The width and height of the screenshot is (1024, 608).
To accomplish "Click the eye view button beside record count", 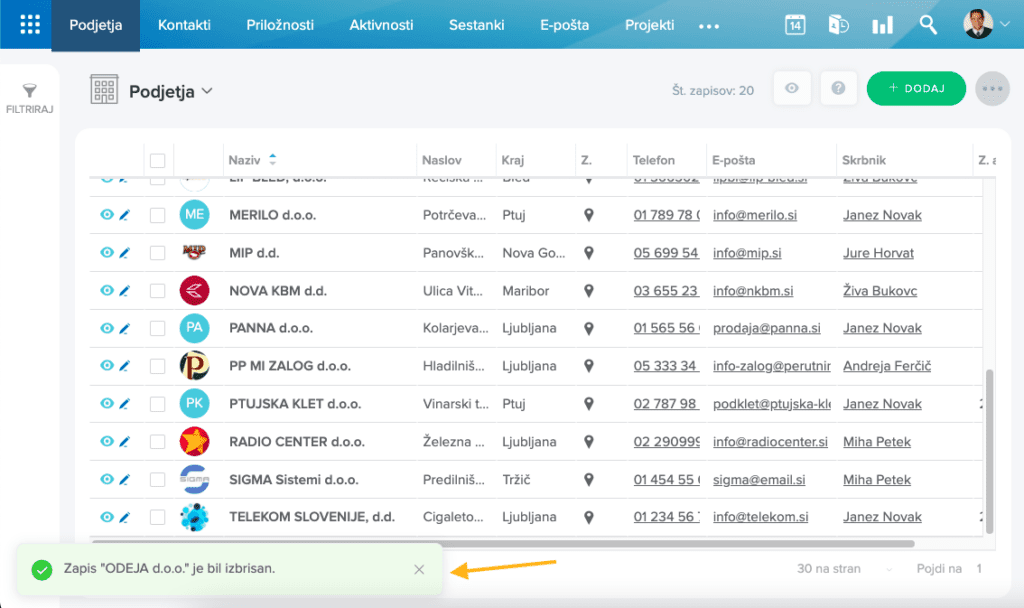I will point(792,88).
